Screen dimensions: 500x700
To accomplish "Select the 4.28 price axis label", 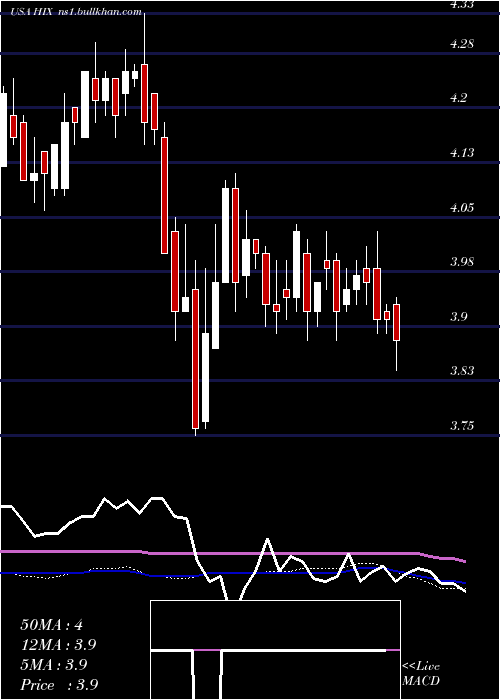I will (462, 44).
